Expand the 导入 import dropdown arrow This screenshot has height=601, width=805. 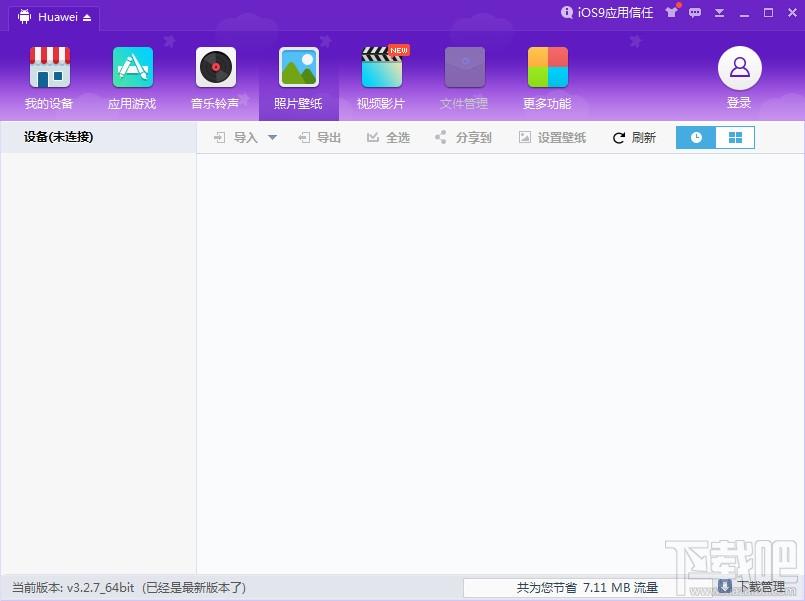pos(272,138)
